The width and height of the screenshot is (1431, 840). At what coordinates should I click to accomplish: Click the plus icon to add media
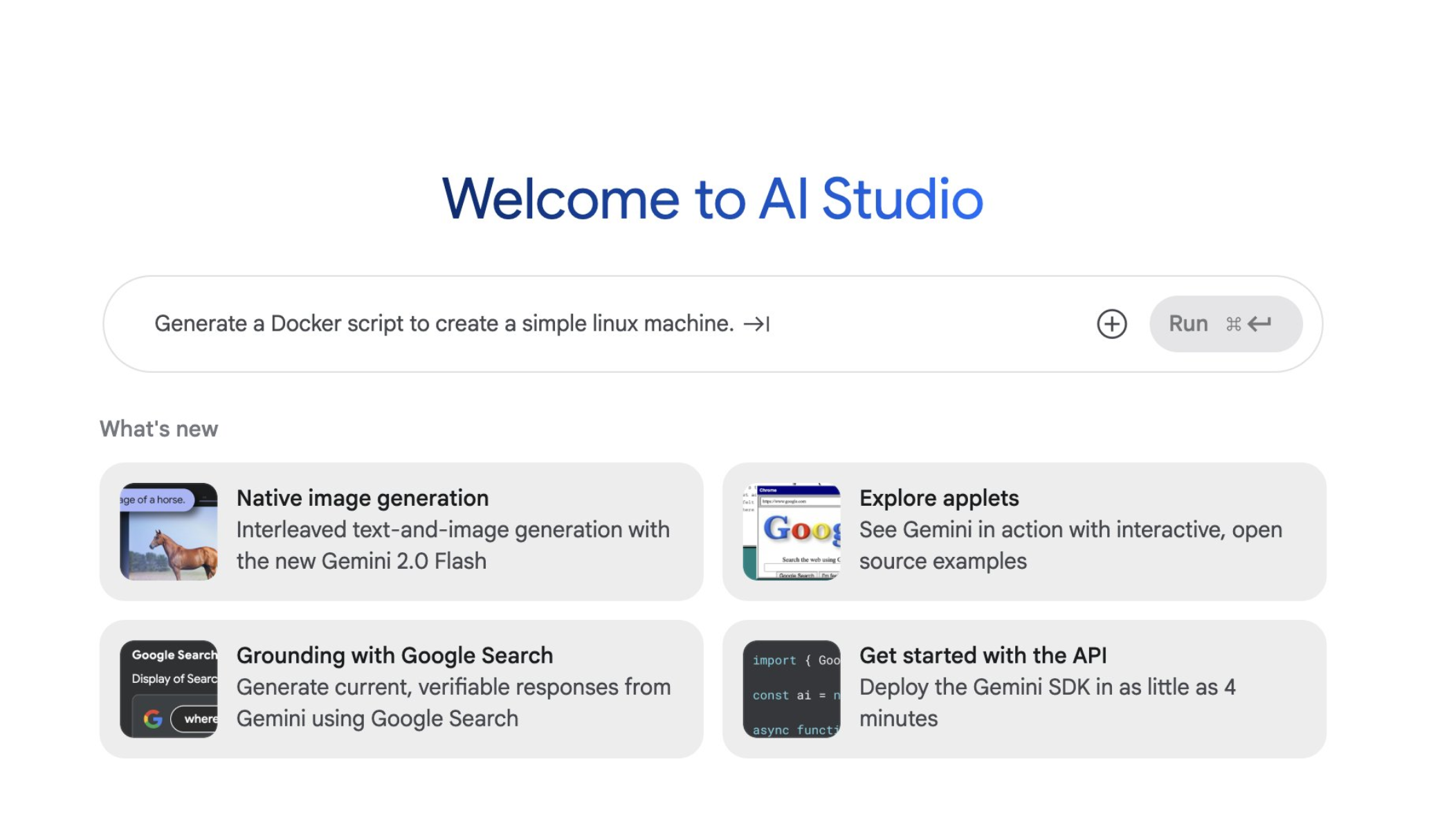tap(1111, 324)
